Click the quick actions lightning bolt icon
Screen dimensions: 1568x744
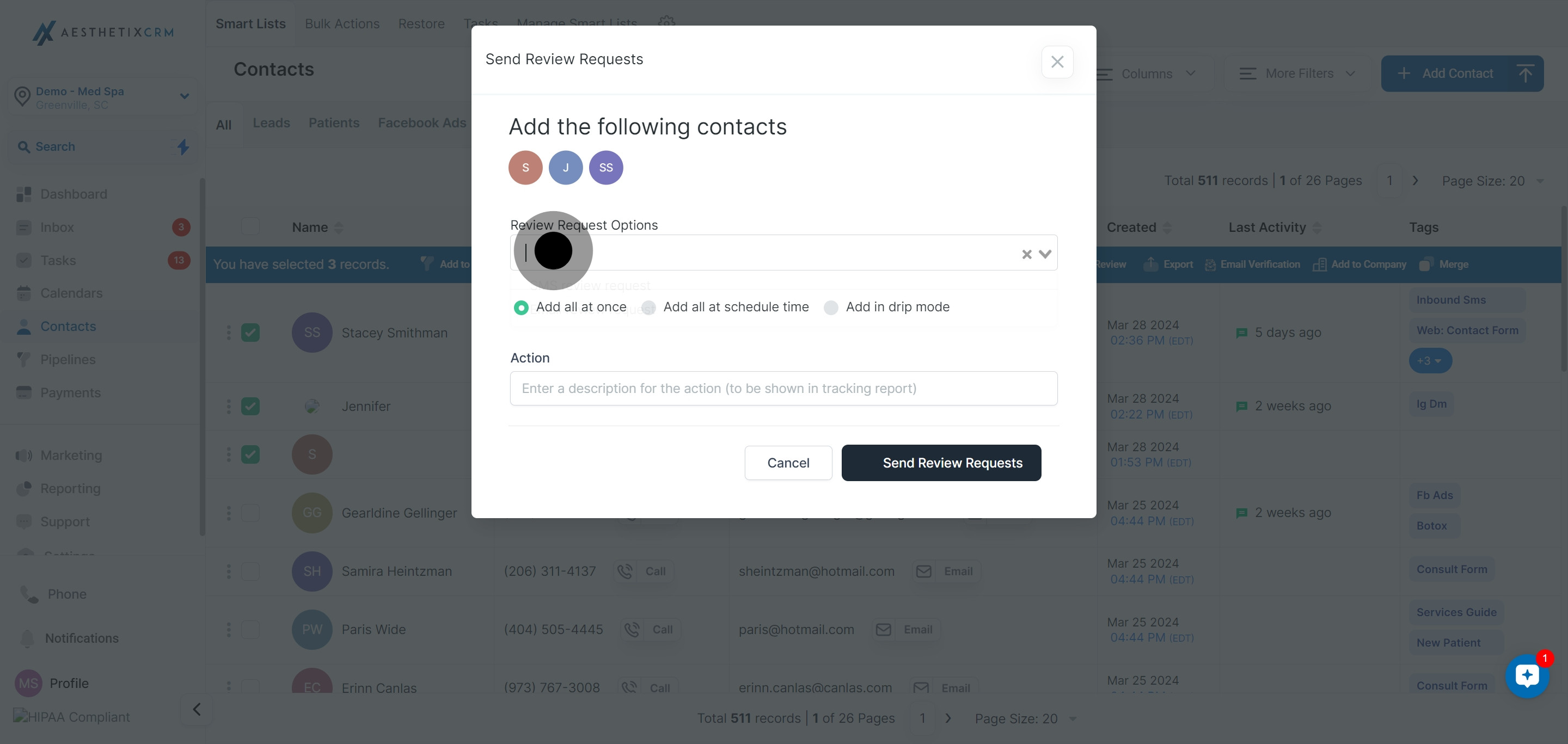coord(183,146)
